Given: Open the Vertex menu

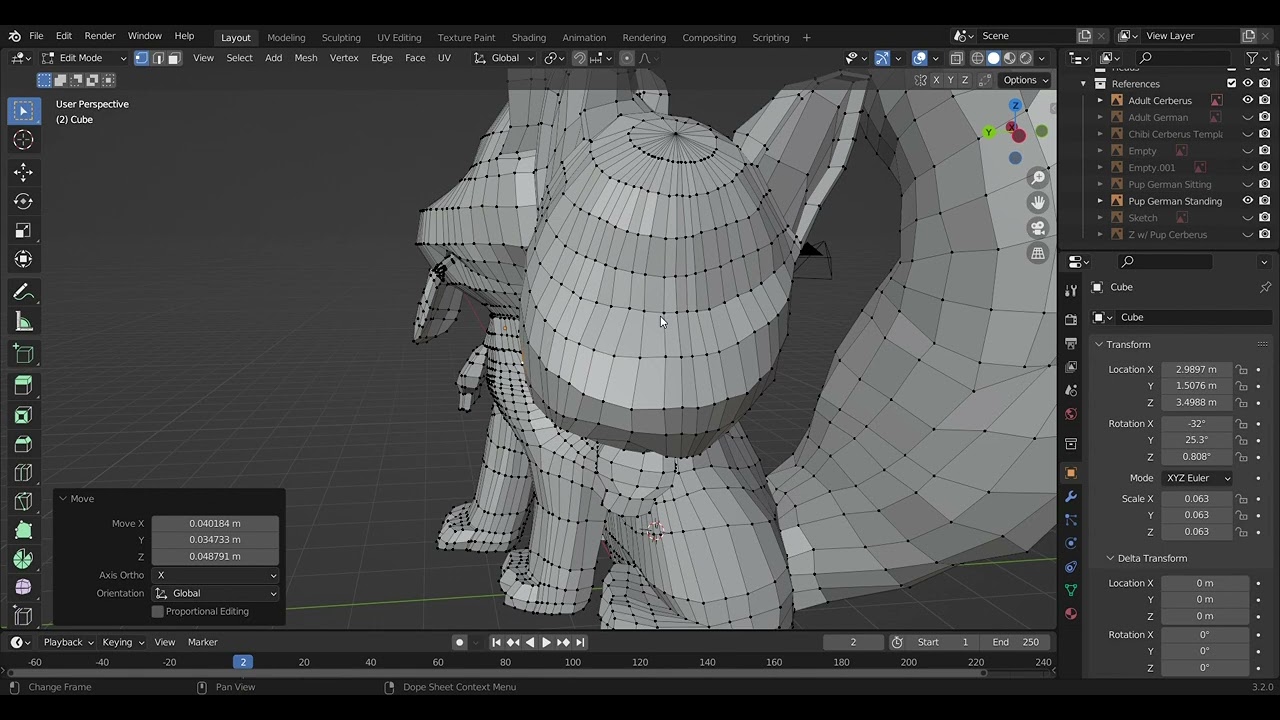Looking at the screenshot, I should [344, 58].
